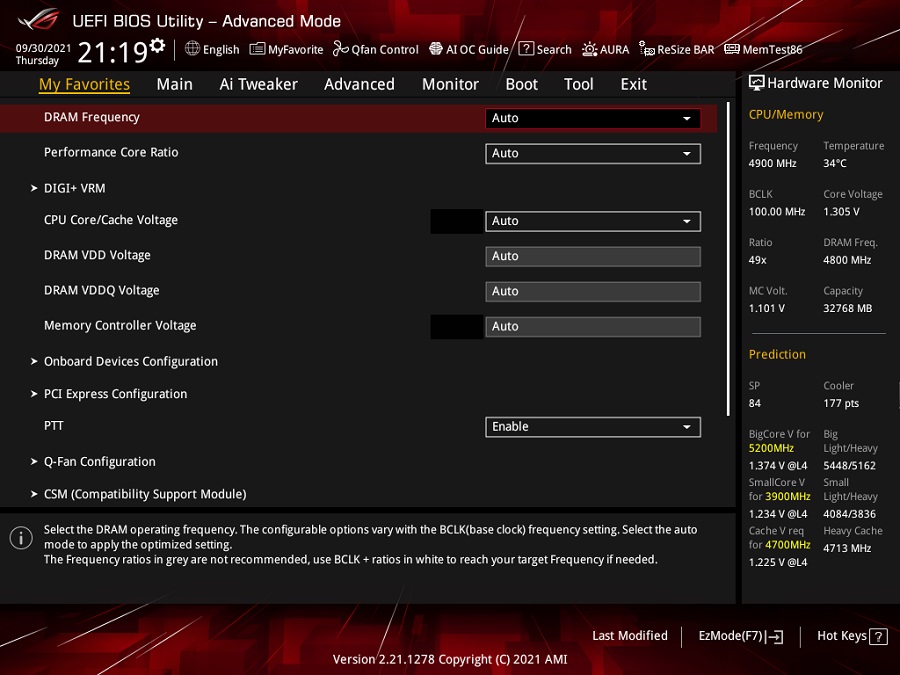
Task: Click the 4900 MHz frequency value
Action: [773, 163]
